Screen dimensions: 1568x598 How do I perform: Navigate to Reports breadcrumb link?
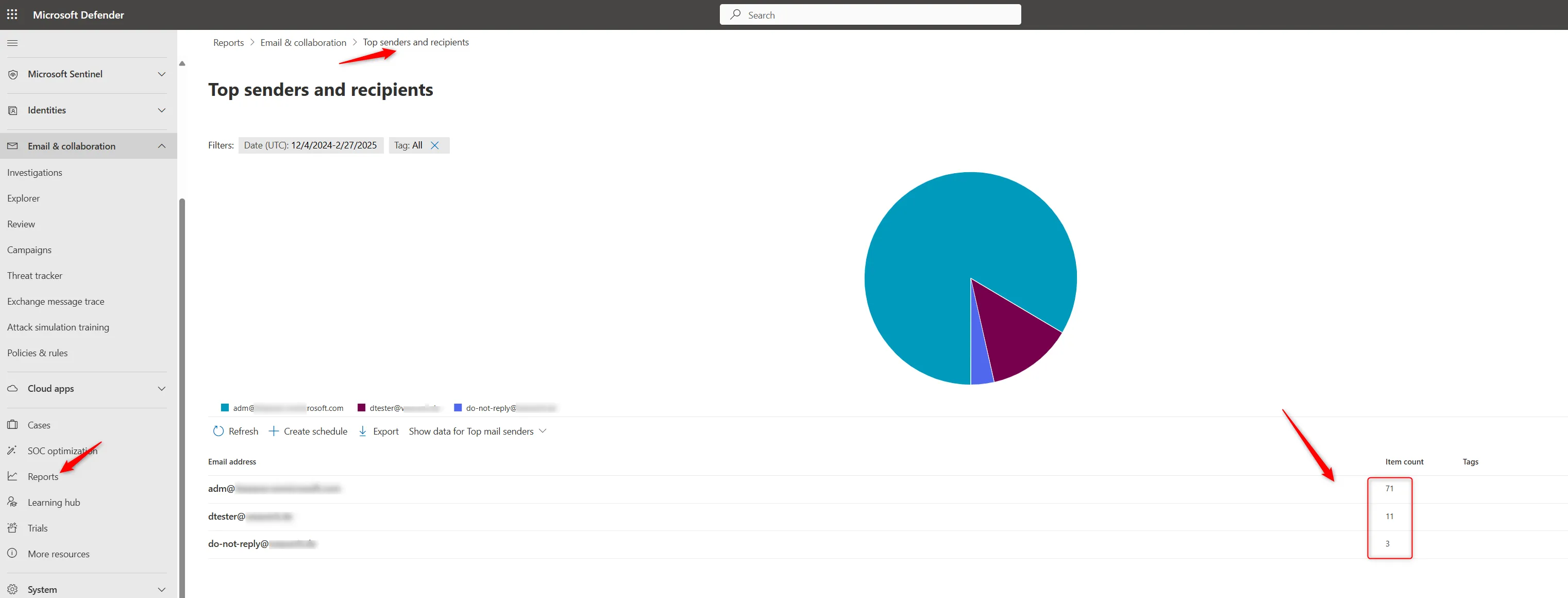tap(228, 43)
